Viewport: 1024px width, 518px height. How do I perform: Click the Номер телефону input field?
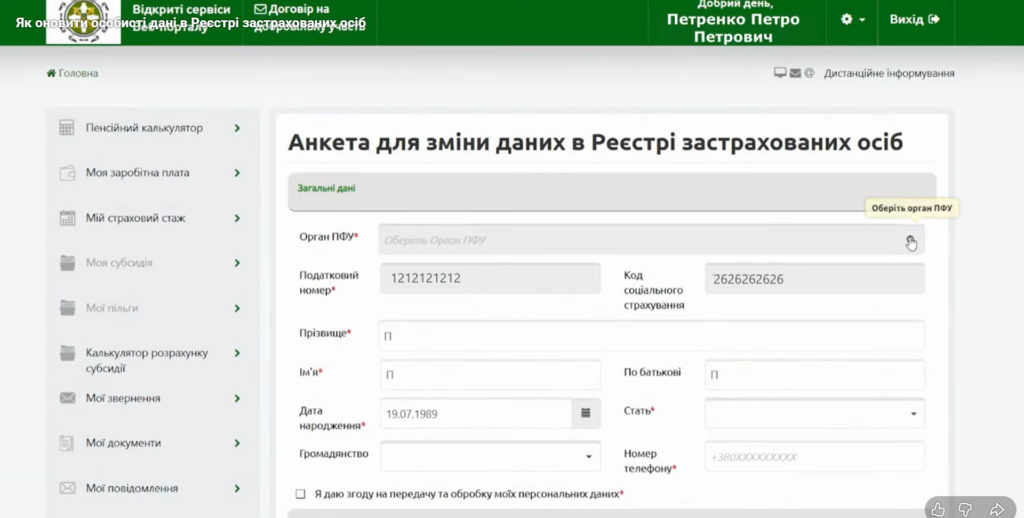click(814, 456)
